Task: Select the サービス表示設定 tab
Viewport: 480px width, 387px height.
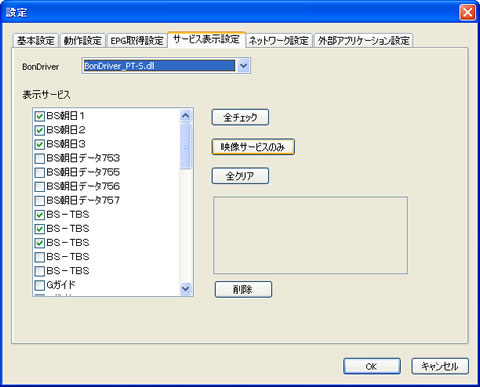Action: [x=206, y=39]
